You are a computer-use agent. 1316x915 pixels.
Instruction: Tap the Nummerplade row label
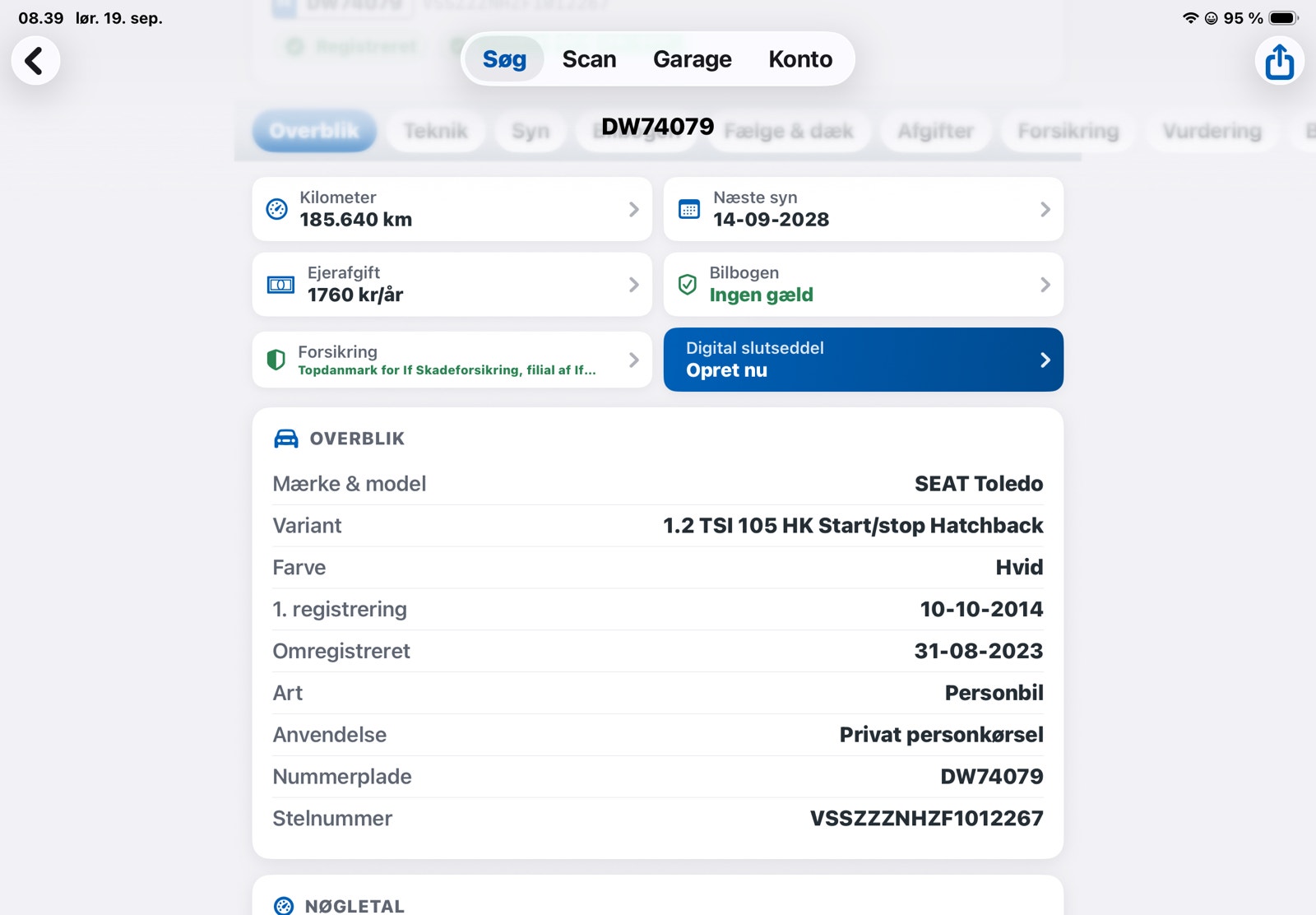342,777
